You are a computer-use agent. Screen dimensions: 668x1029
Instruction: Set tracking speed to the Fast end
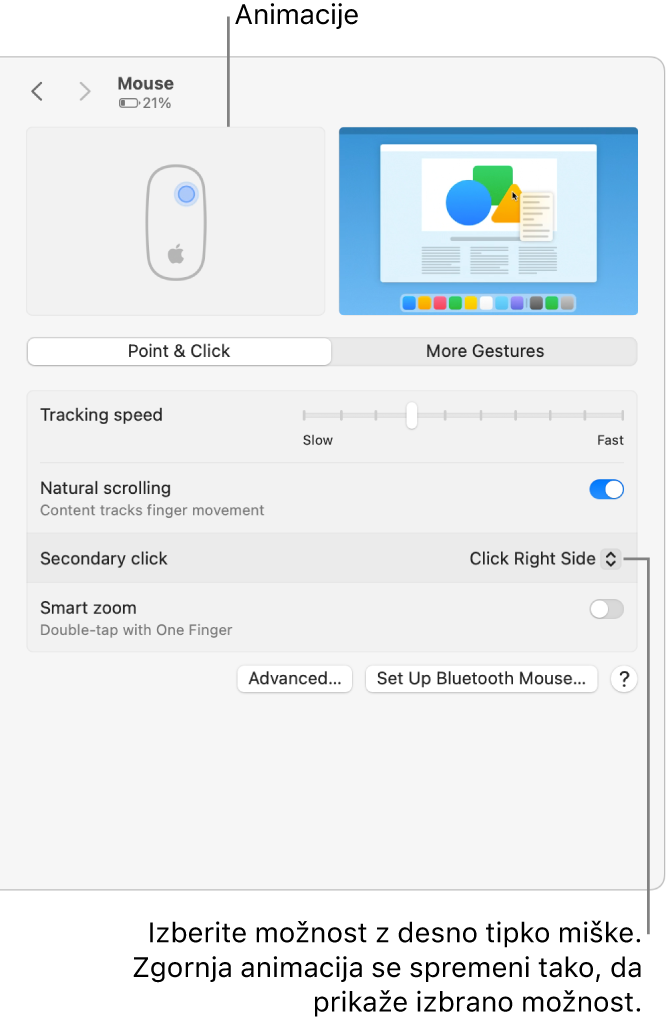[622, 415]
